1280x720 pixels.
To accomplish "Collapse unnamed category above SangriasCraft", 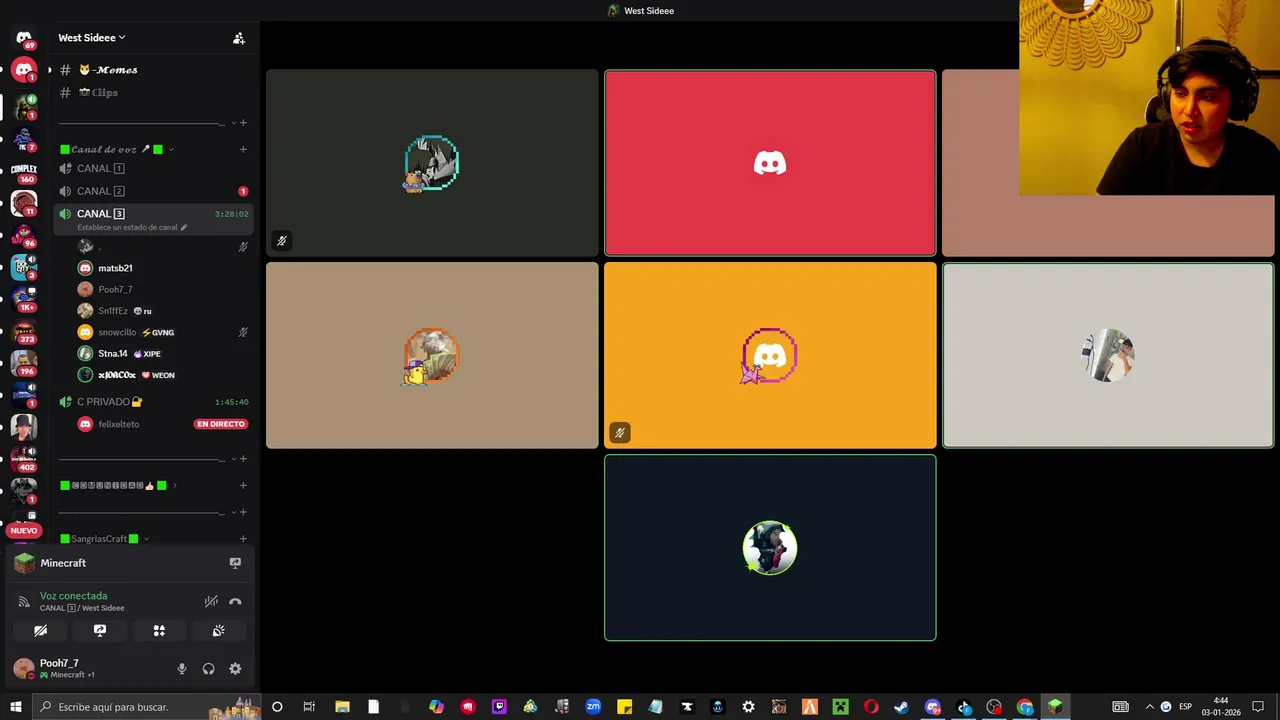I will pyautogui.click(x=234, y=512).
